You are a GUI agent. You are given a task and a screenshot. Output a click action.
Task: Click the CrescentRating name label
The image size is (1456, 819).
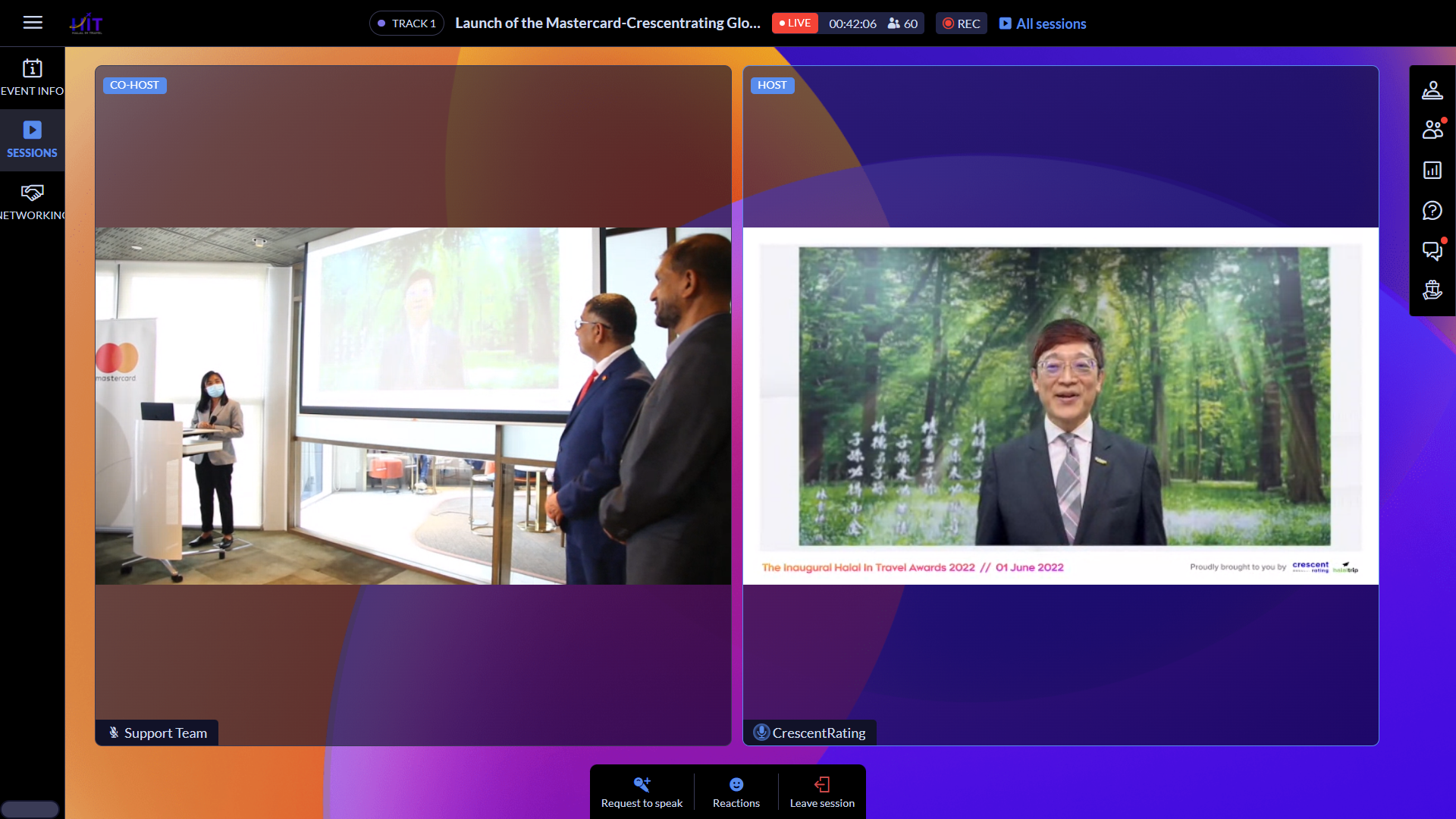[819, 733]
